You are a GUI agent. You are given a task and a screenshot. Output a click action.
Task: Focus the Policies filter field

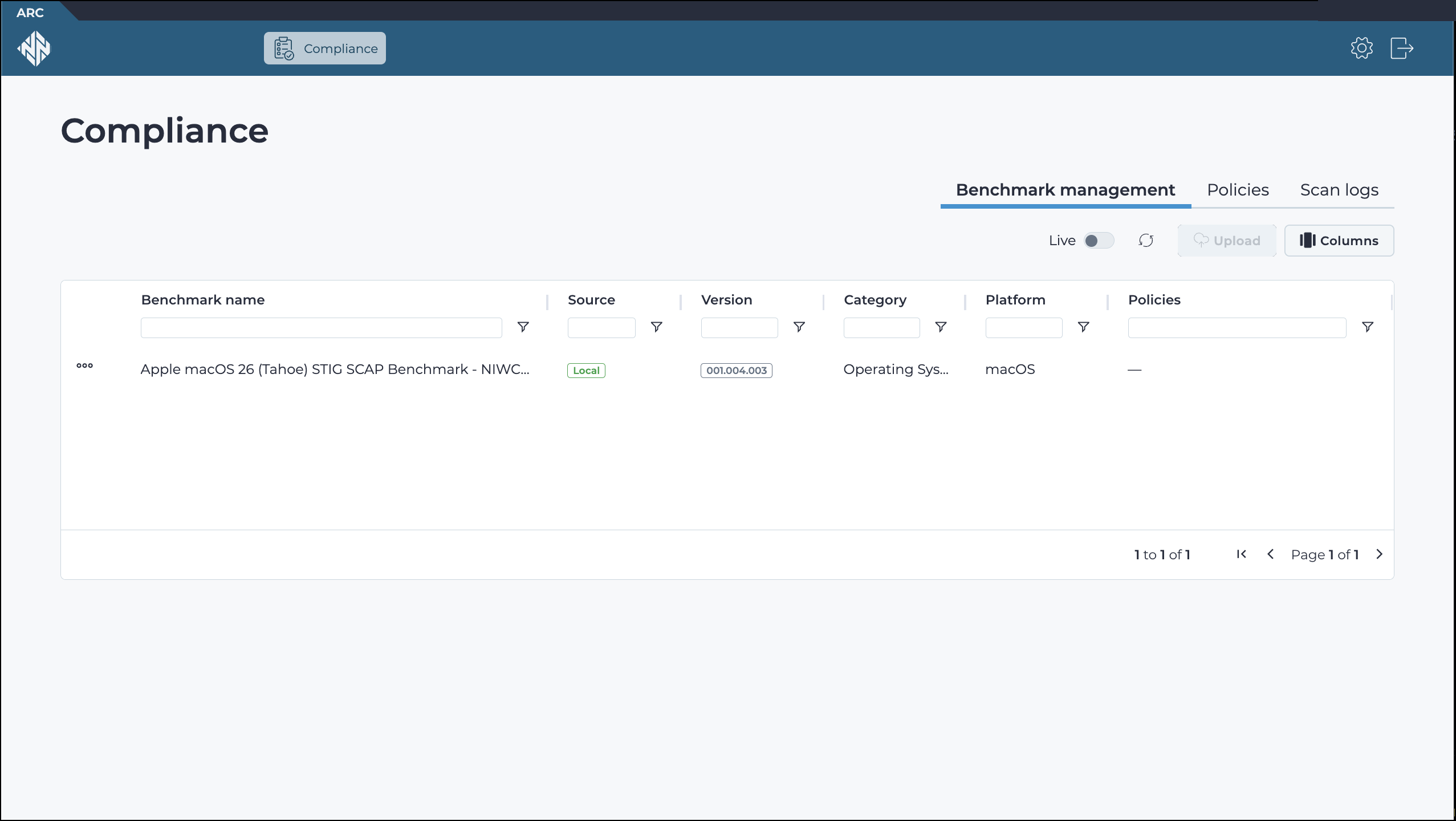coord(1237,328)
